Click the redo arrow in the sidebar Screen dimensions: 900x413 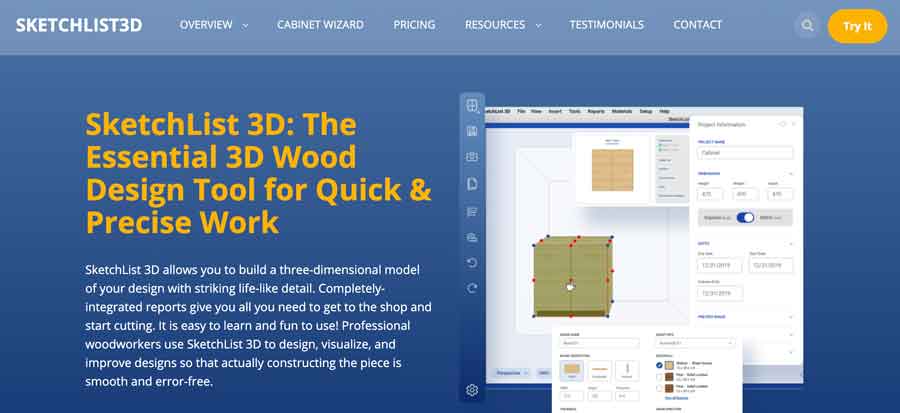tap(472, 288)
